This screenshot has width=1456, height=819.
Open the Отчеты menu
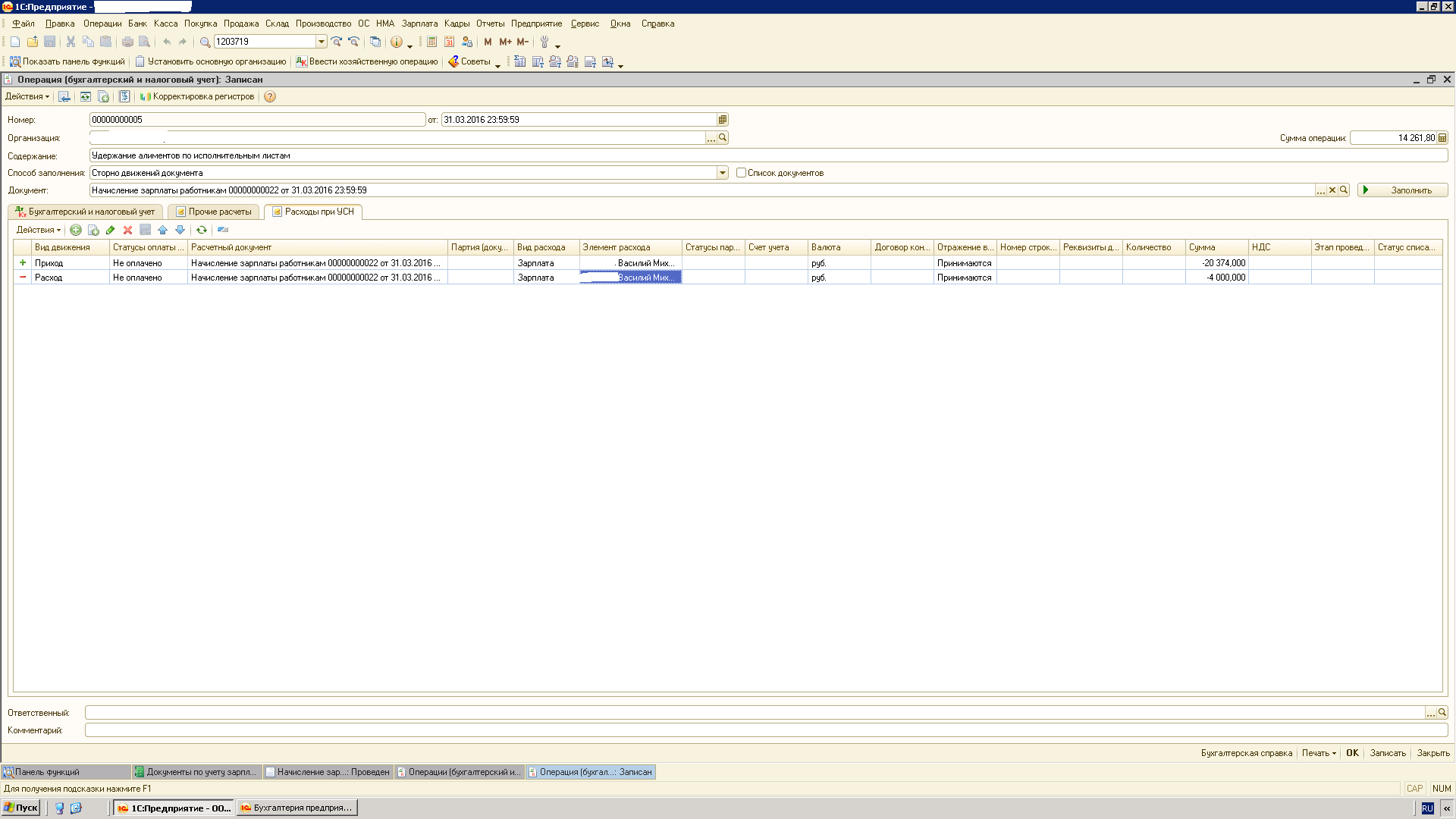point(490,24)
